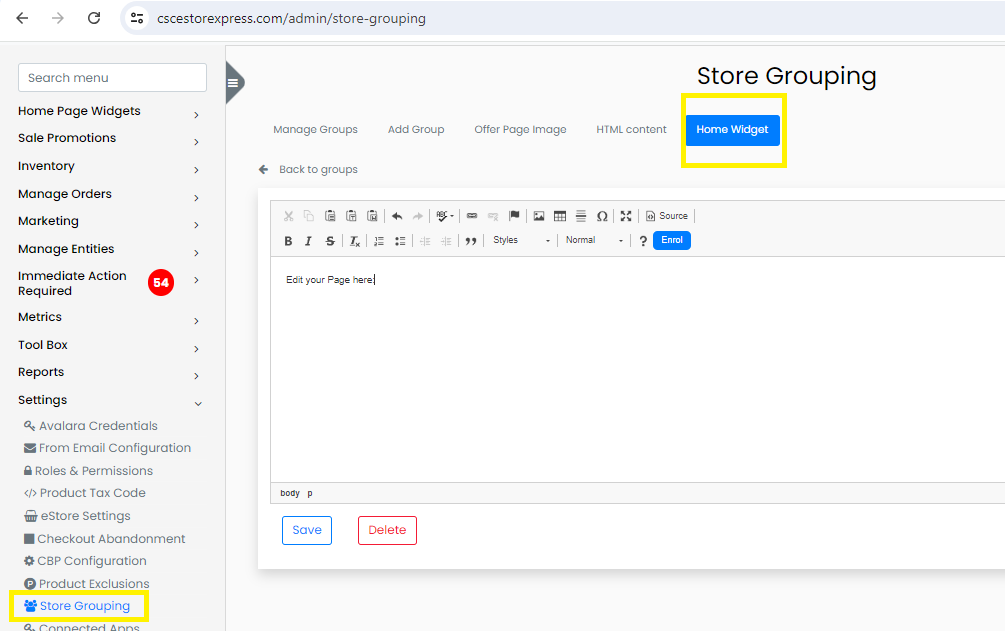This screenshot has height=631, width=1005.
Task: Switch the editor to Source view
Action: [667, 215]
